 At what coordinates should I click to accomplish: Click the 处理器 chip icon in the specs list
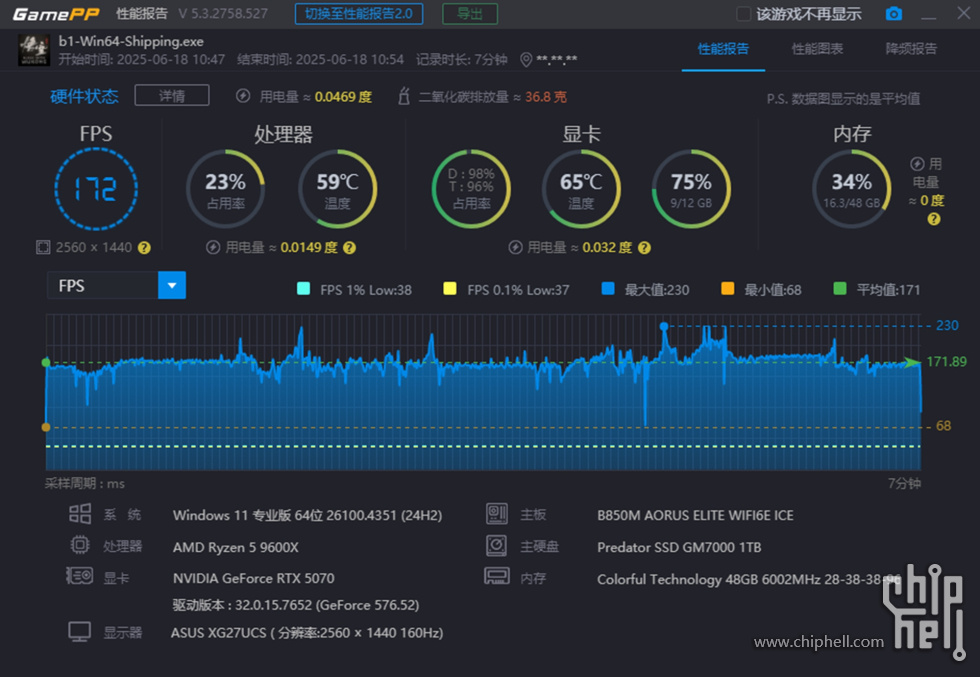[80, 545]
